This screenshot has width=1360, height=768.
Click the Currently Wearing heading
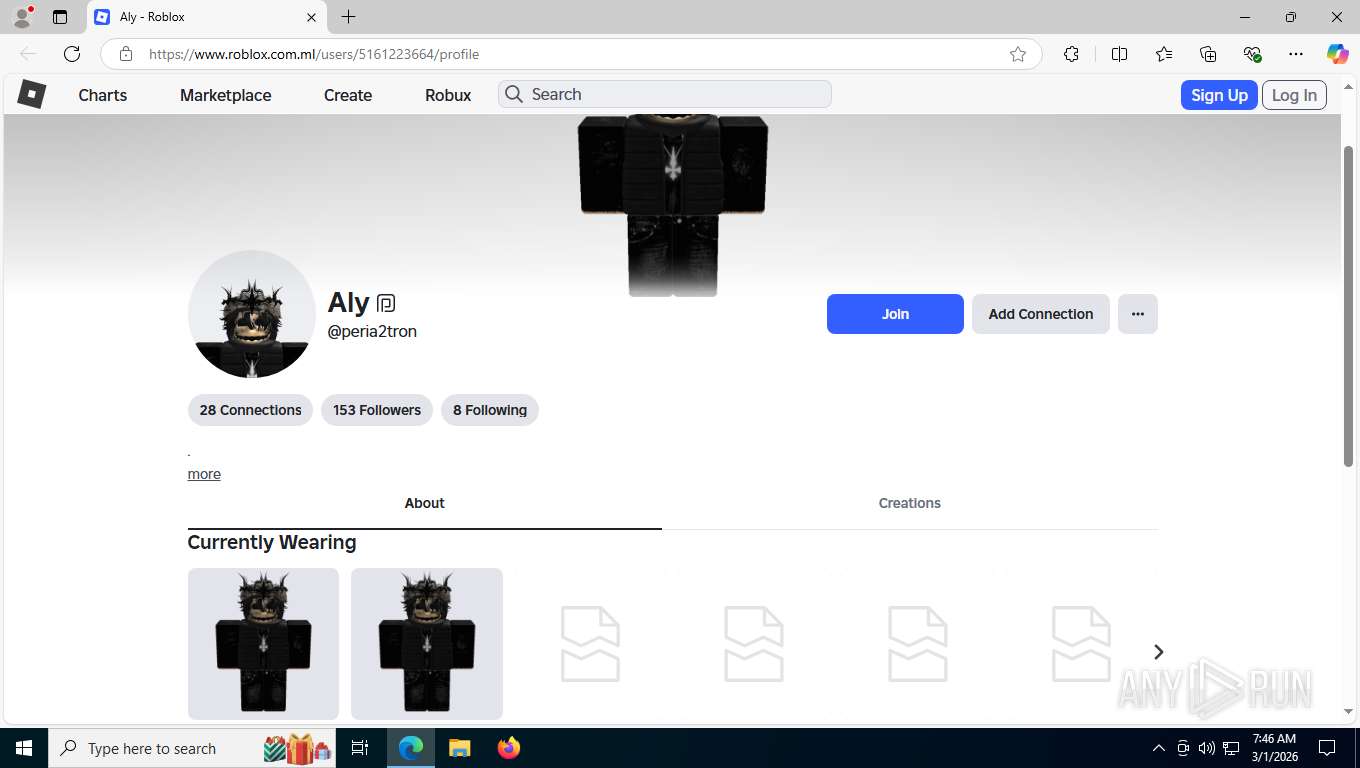(x=272, y=542)
